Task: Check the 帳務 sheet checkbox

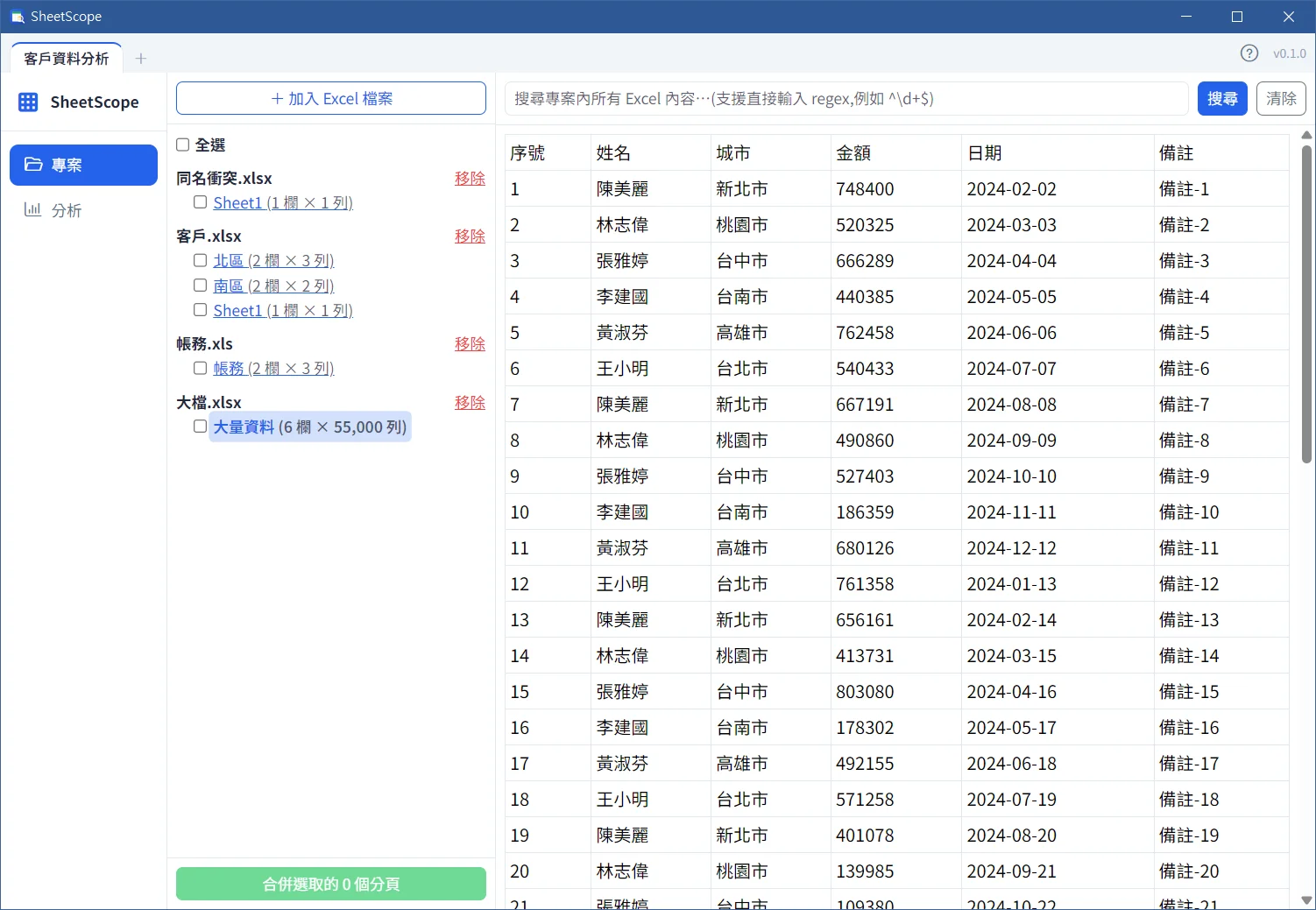Action: click(201, 368)
